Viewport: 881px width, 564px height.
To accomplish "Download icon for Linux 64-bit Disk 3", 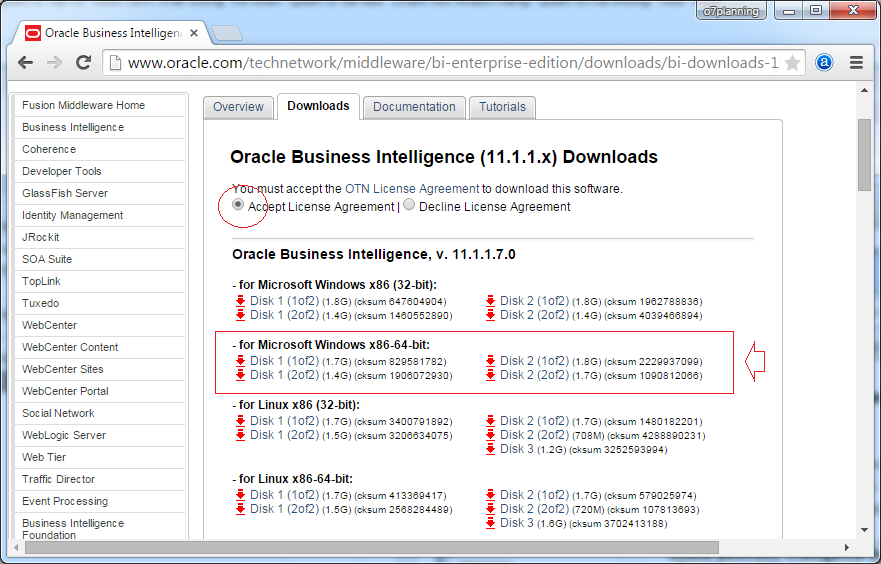I will pos(491,524).
